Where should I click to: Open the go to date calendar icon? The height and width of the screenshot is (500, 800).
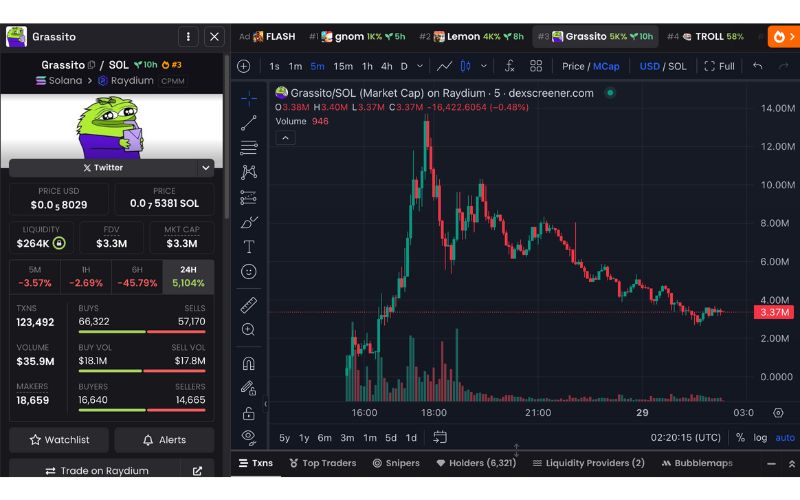pyautogui.click(x=440, y=437)
